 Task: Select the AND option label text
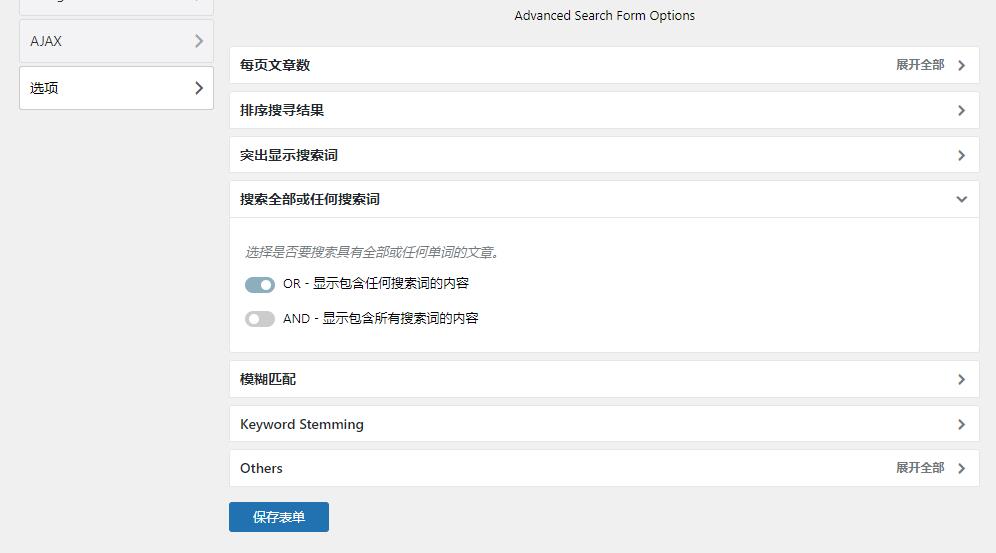pos(380,318)
